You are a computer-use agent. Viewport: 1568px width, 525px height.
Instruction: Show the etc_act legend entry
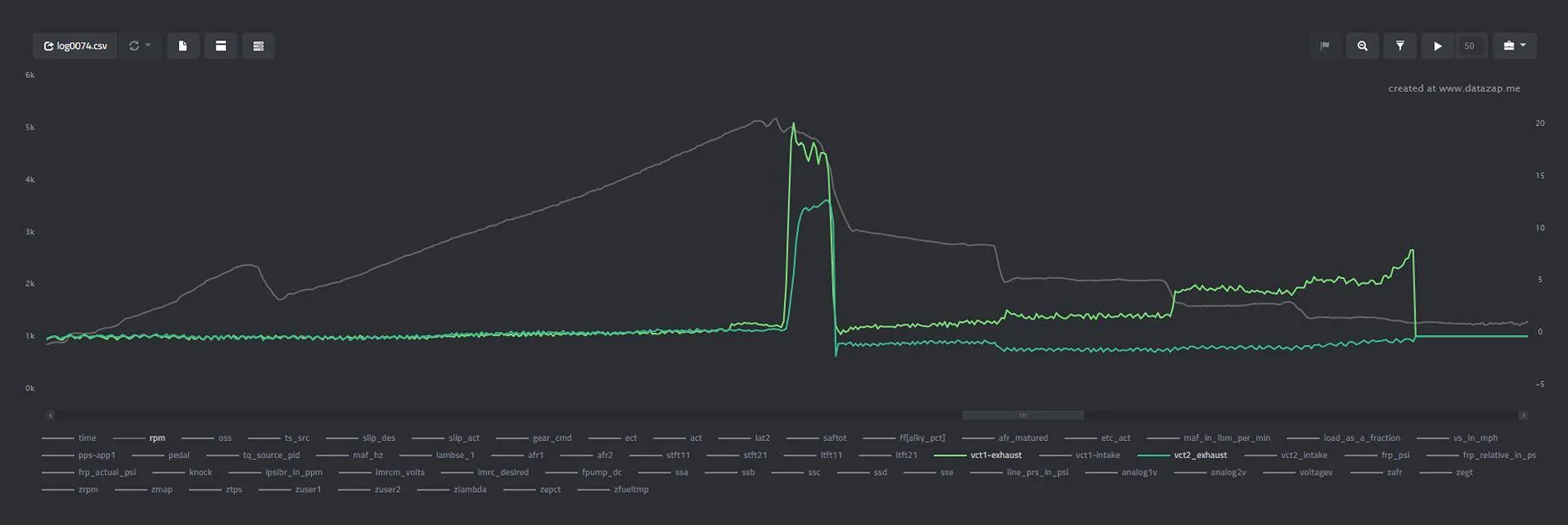click(1098, 438)
